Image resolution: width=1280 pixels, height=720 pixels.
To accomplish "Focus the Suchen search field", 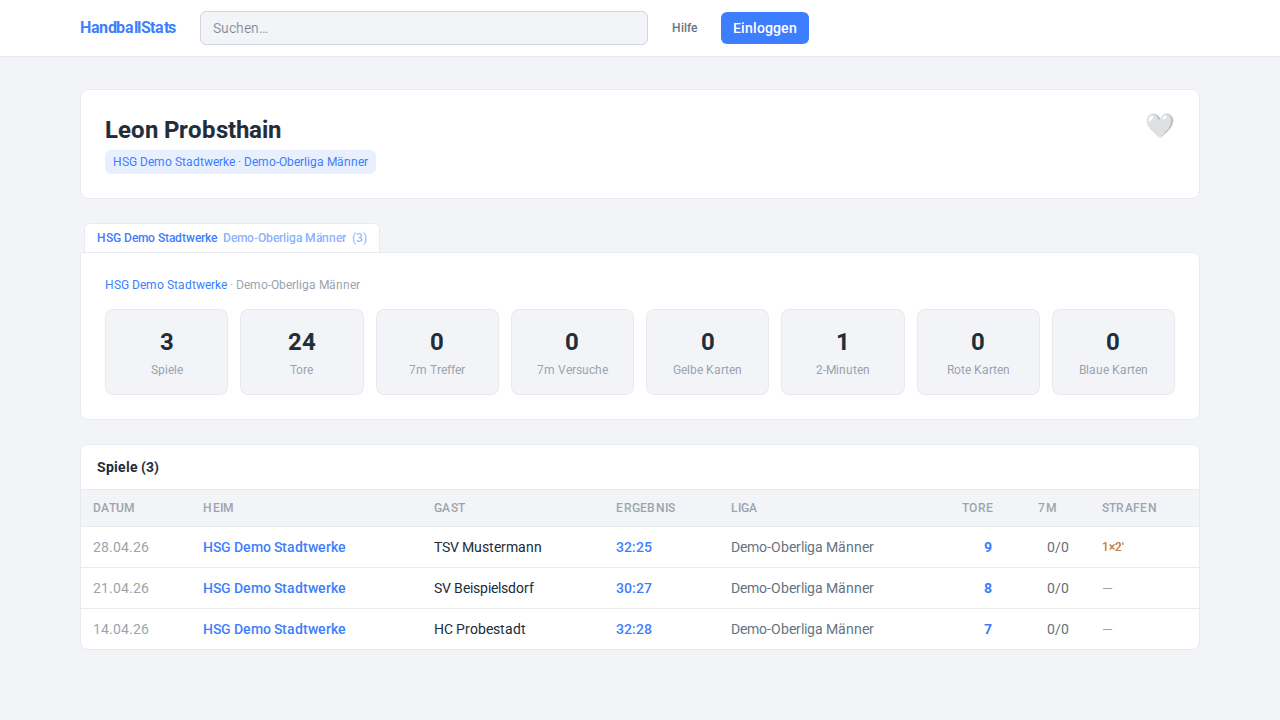I will (424, 28).
